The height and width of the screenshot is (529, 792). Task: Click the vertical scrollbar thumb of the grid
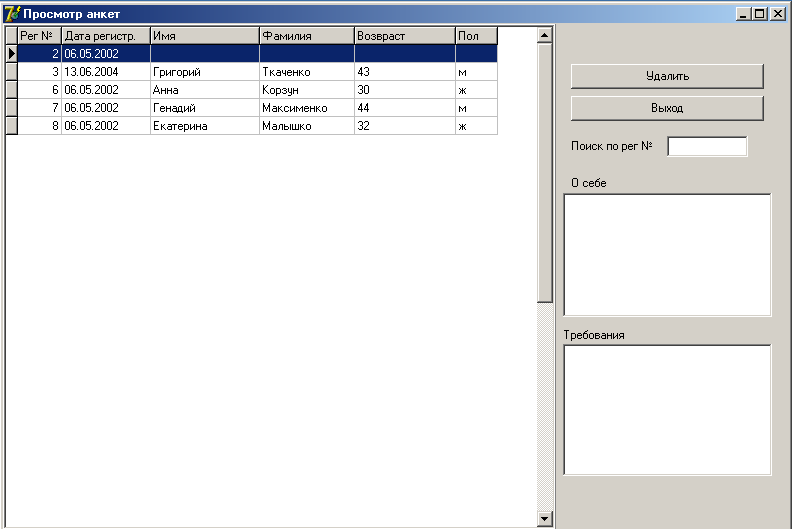click(x=545, y=170)
